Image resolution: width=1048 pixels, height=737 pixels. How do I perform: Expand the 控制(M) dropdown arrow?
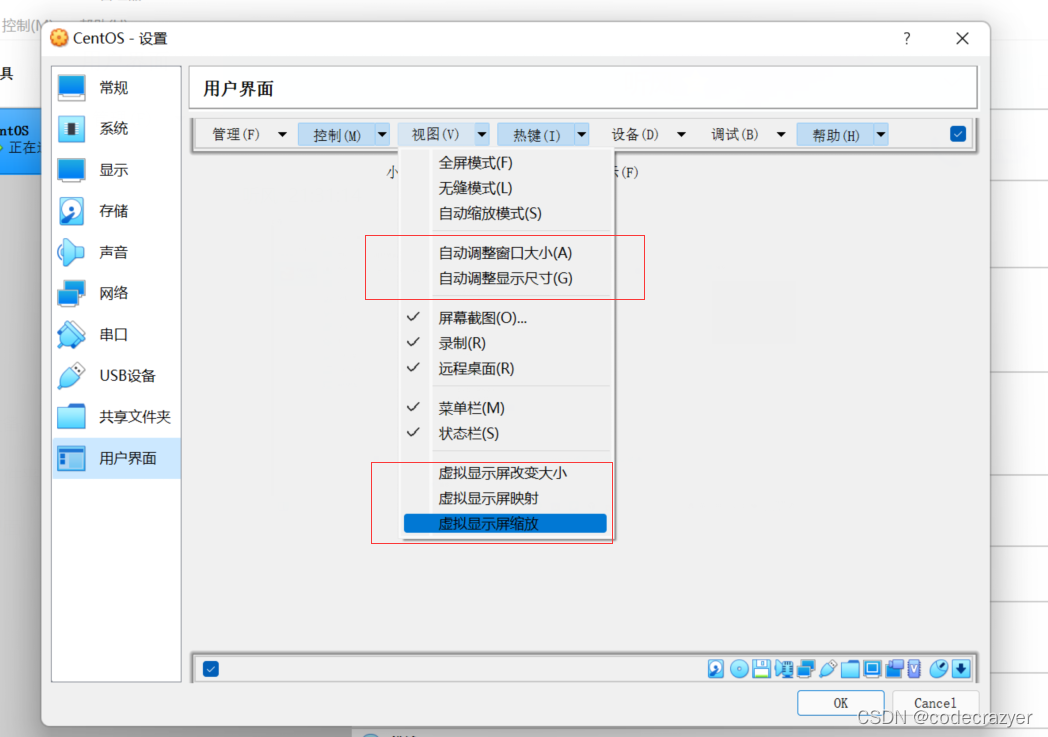click(382, 134)
